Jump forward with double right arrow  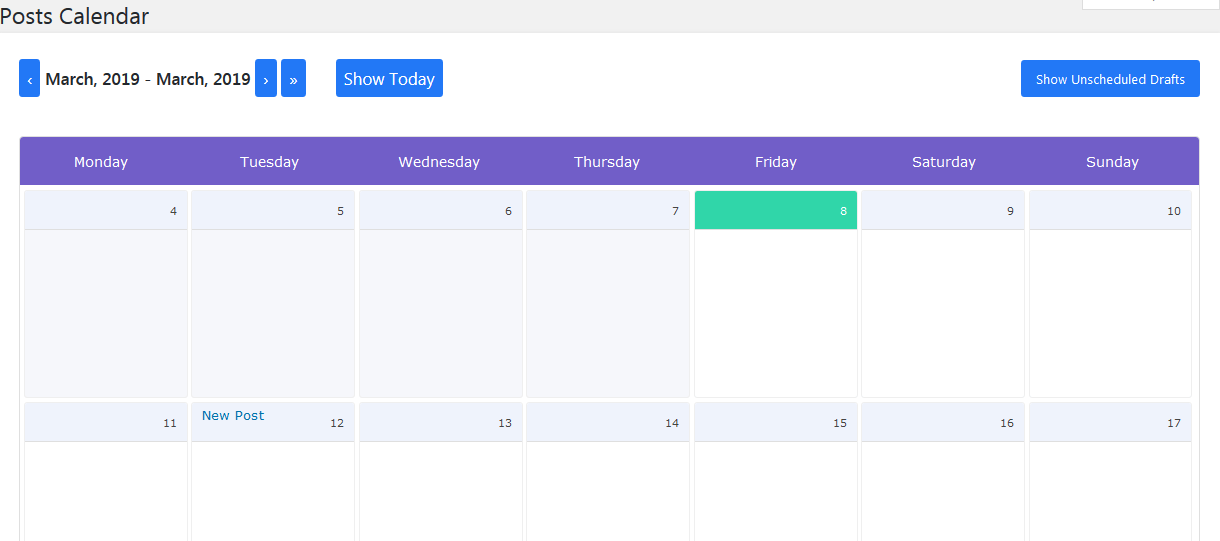tap(293, 79)
